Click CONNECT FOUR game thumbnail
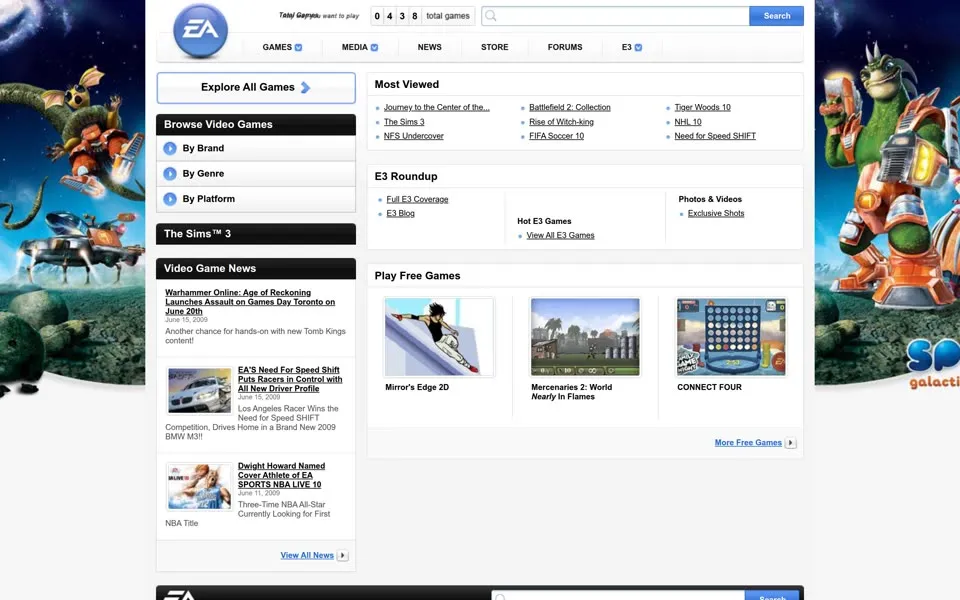This screenshot has height=600, width=960. [x=731, y=337]
